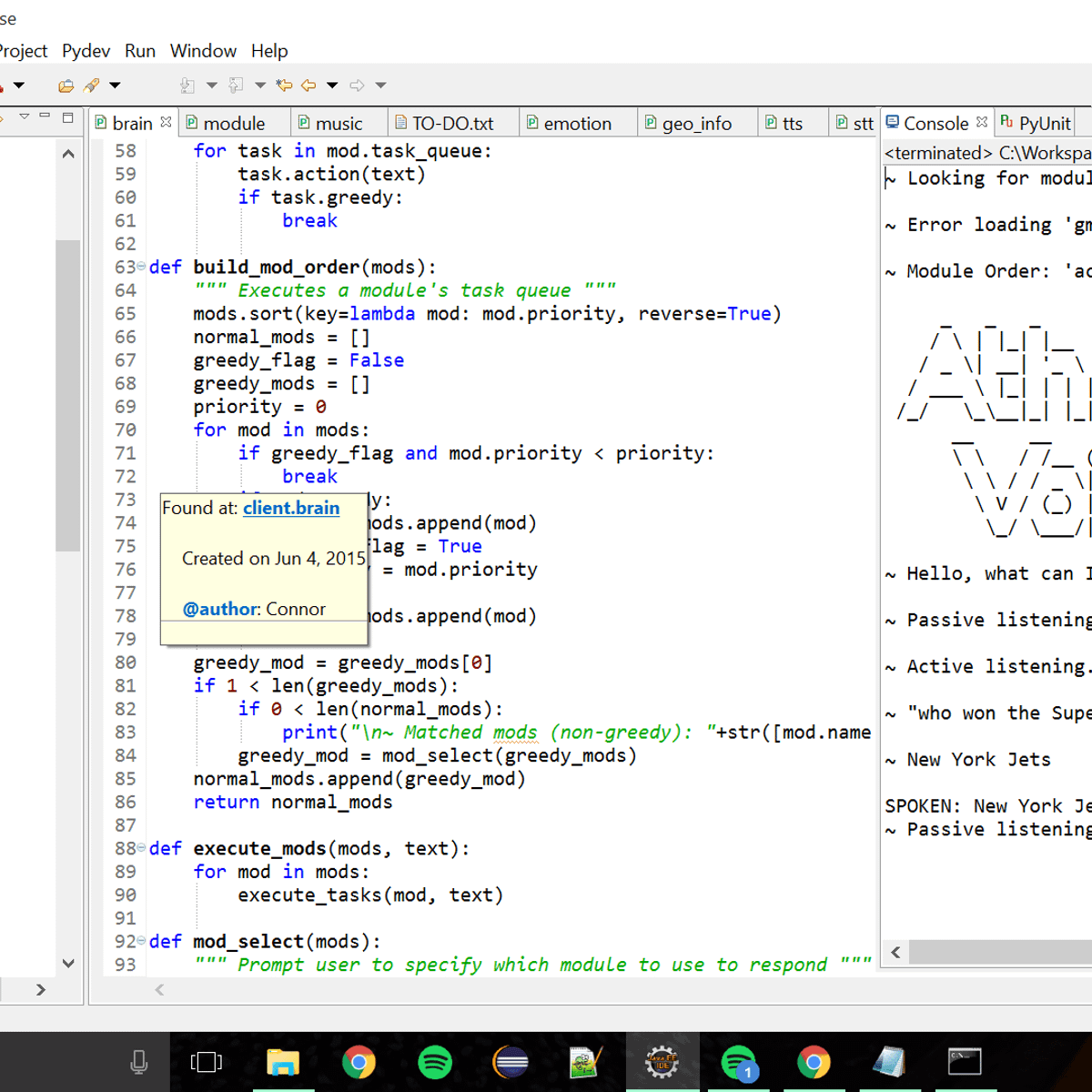Open the first Chrome icon in the taskbar
Viewport: 1092px width, 1092px height.
[359, 1062]
